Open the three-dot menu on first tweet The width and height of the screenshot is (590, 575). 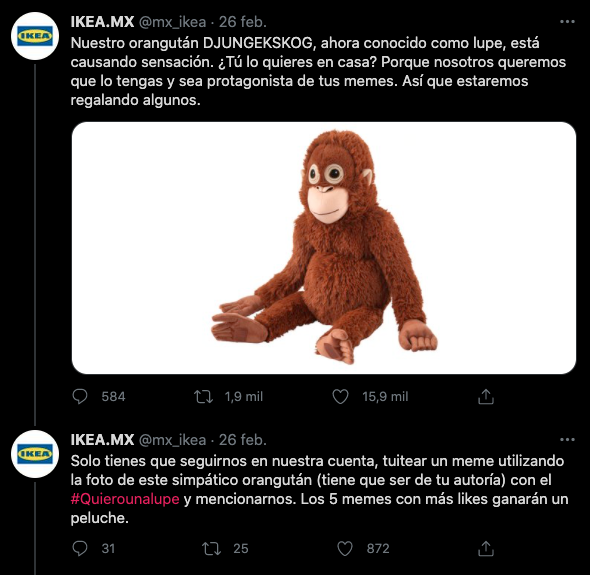pos(567,22)
